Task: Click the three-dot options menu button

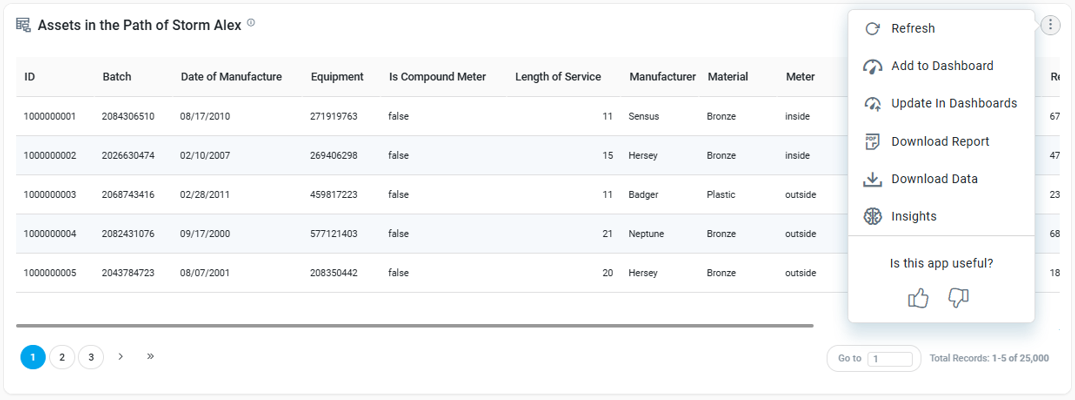Action: click(1050, 25)
